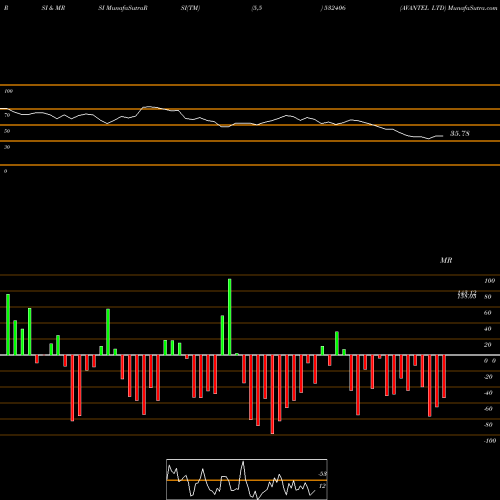The width and height of the screenshot is (500, 500).
Task: Click the bar chart axis label 40
Action: coord(488,329)
